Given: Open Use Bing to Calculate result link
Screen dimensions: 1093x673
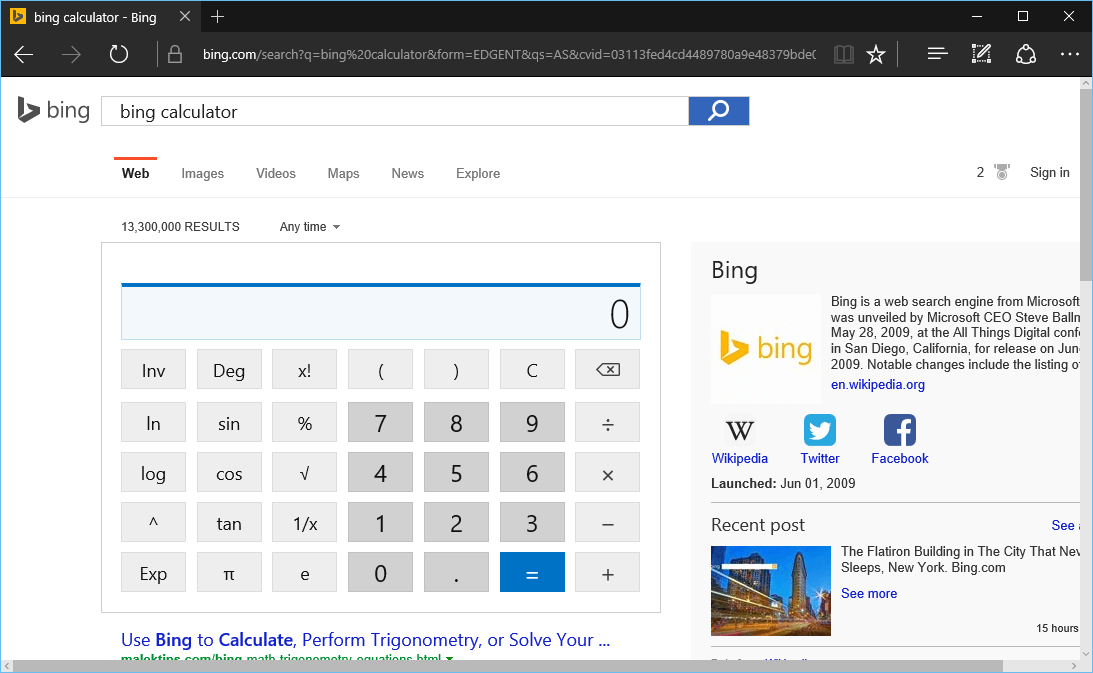Looking at the screenshot, I should click(365, 640).
